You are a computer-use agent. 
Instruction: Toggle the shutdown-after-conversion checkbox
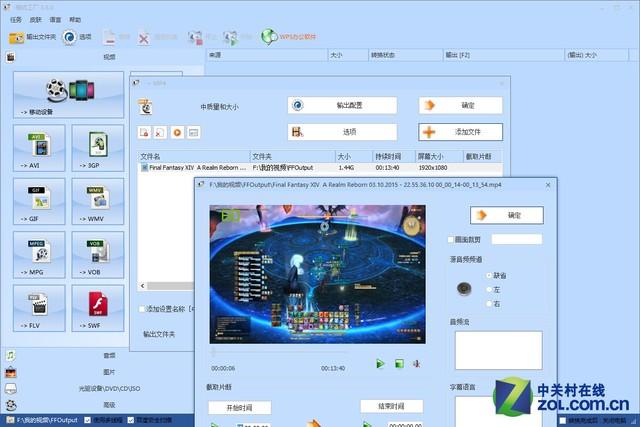[x=562, y=420]
